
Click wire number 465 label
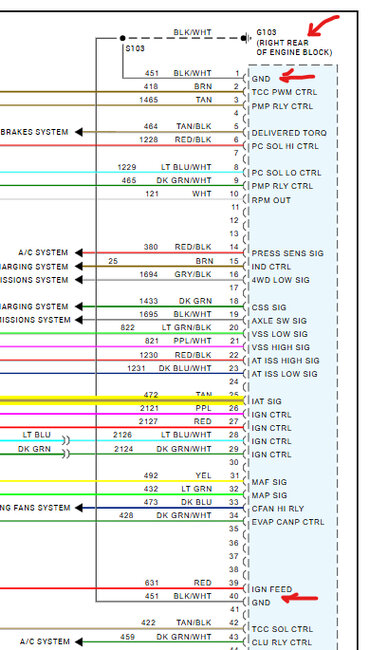pos(129,180)
